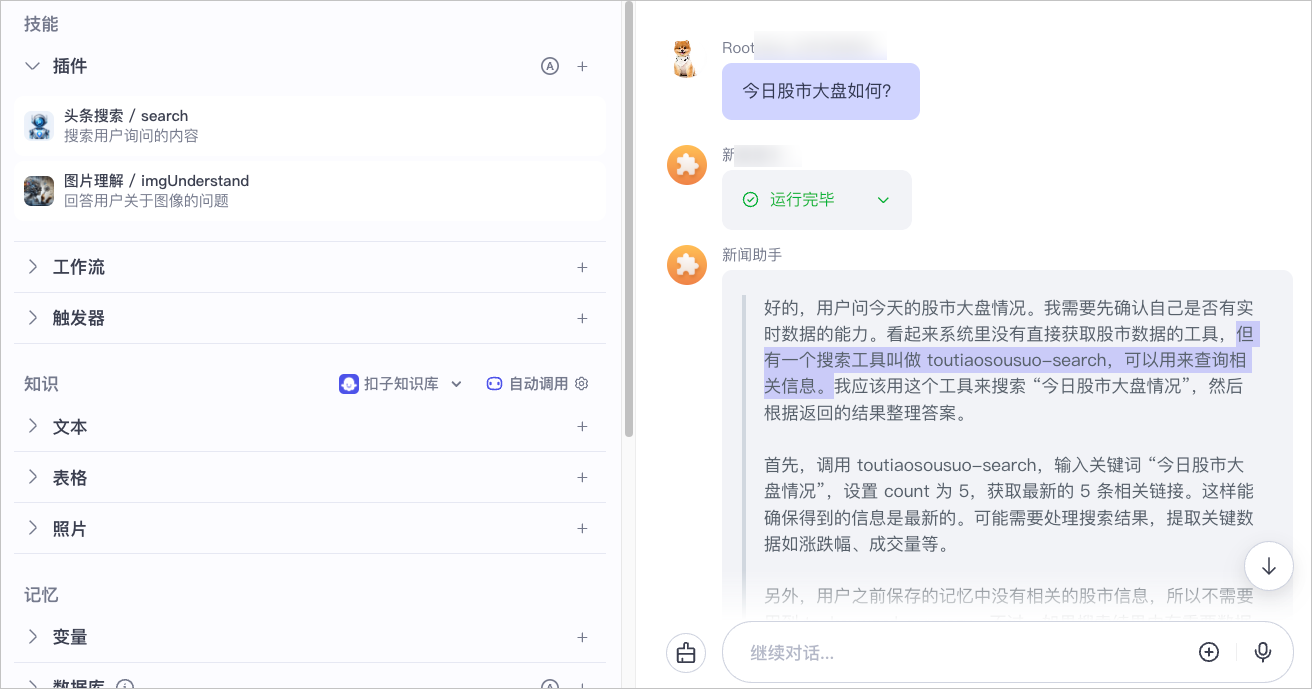This screenshot has height=689, width=1312.
Task: Open the 头条搜索 search plugin icon
Action: 39,126
